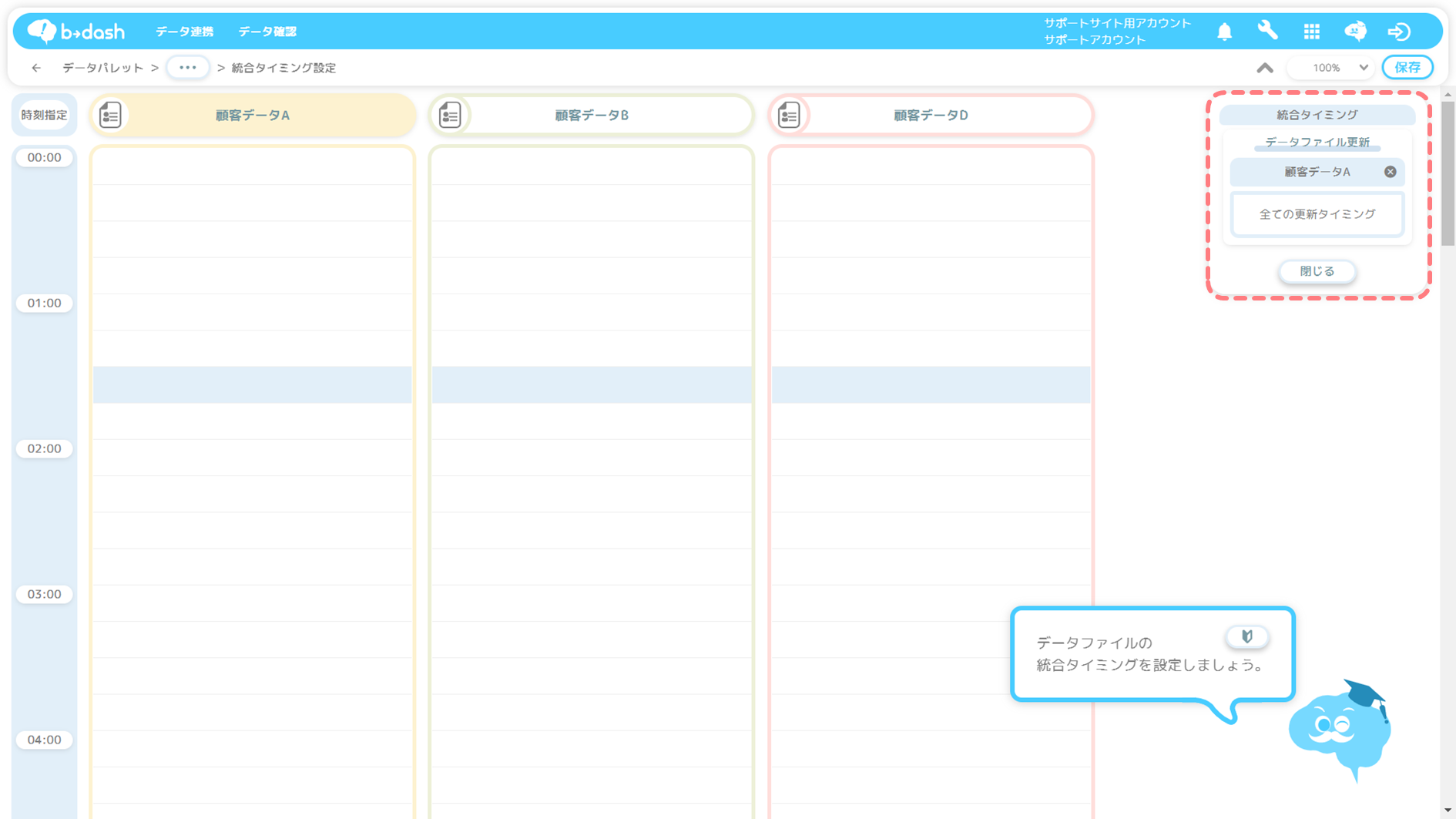Click the scrollbar down arrow
The width and height of the screenshot is (1456, 819).
(x=1448, y=811)
